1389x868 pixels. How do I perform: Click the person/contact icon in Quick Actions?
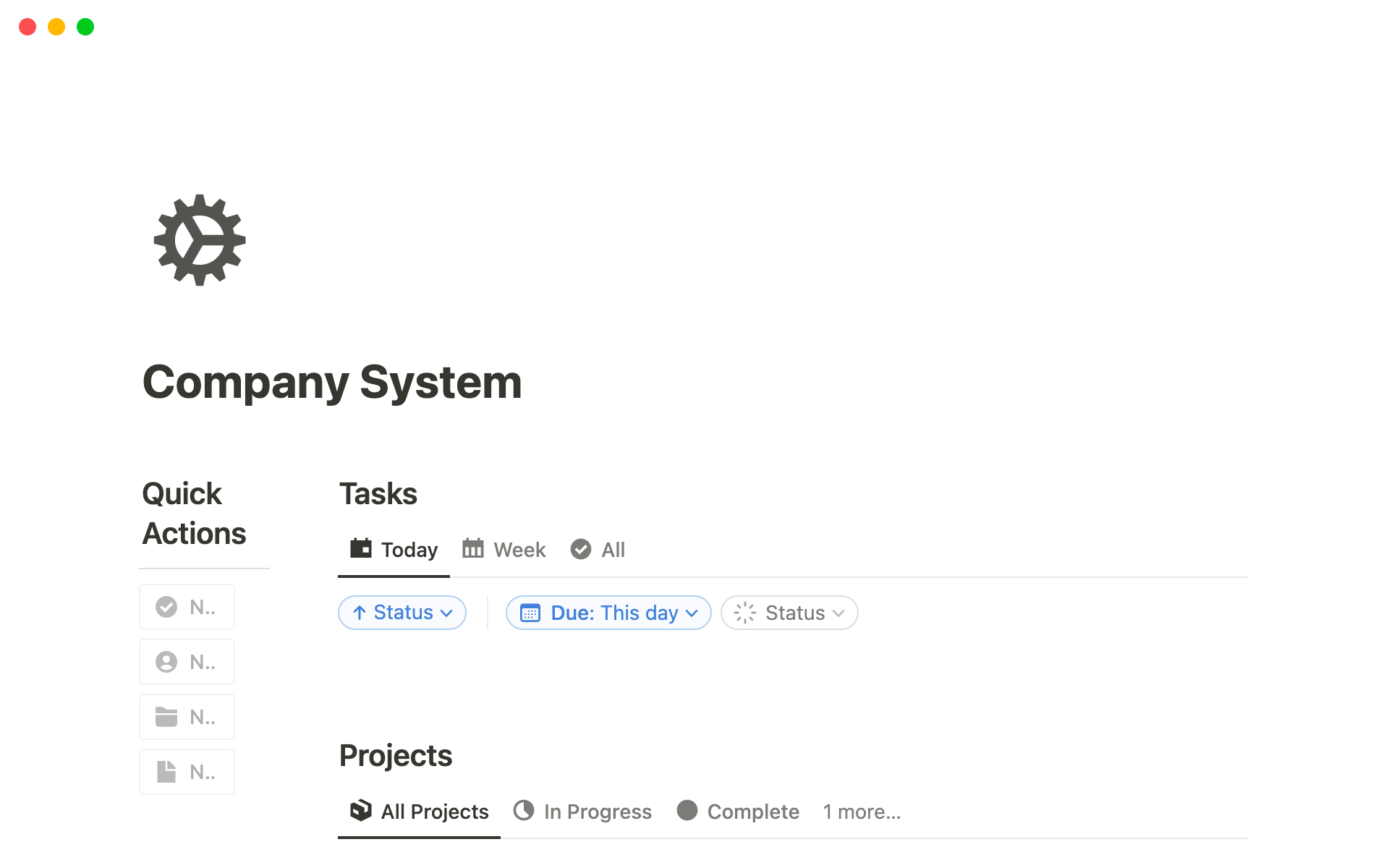click(167, 661)
